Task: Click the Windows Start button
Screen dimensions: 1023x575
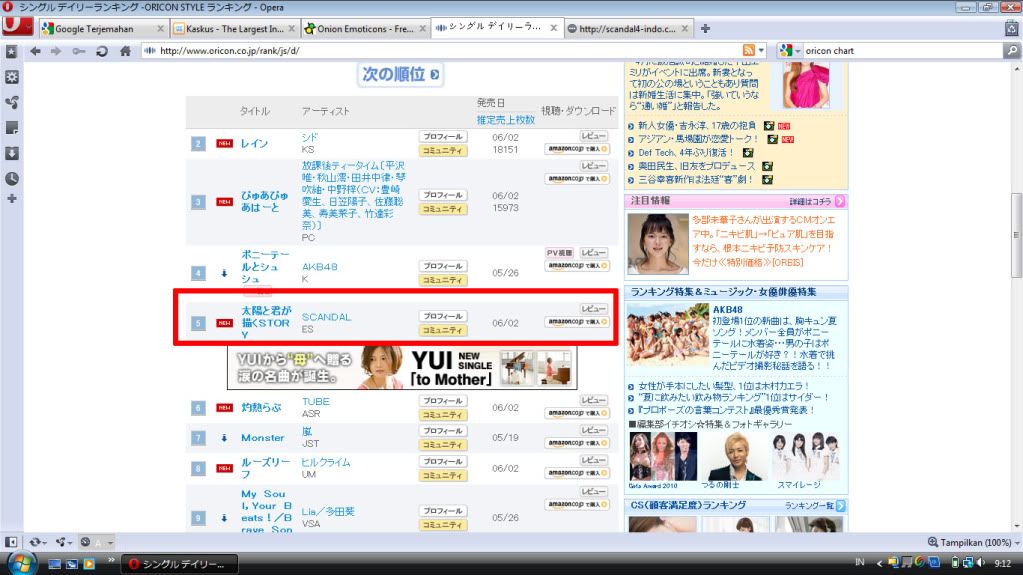Action: click(x=20, y=563)
